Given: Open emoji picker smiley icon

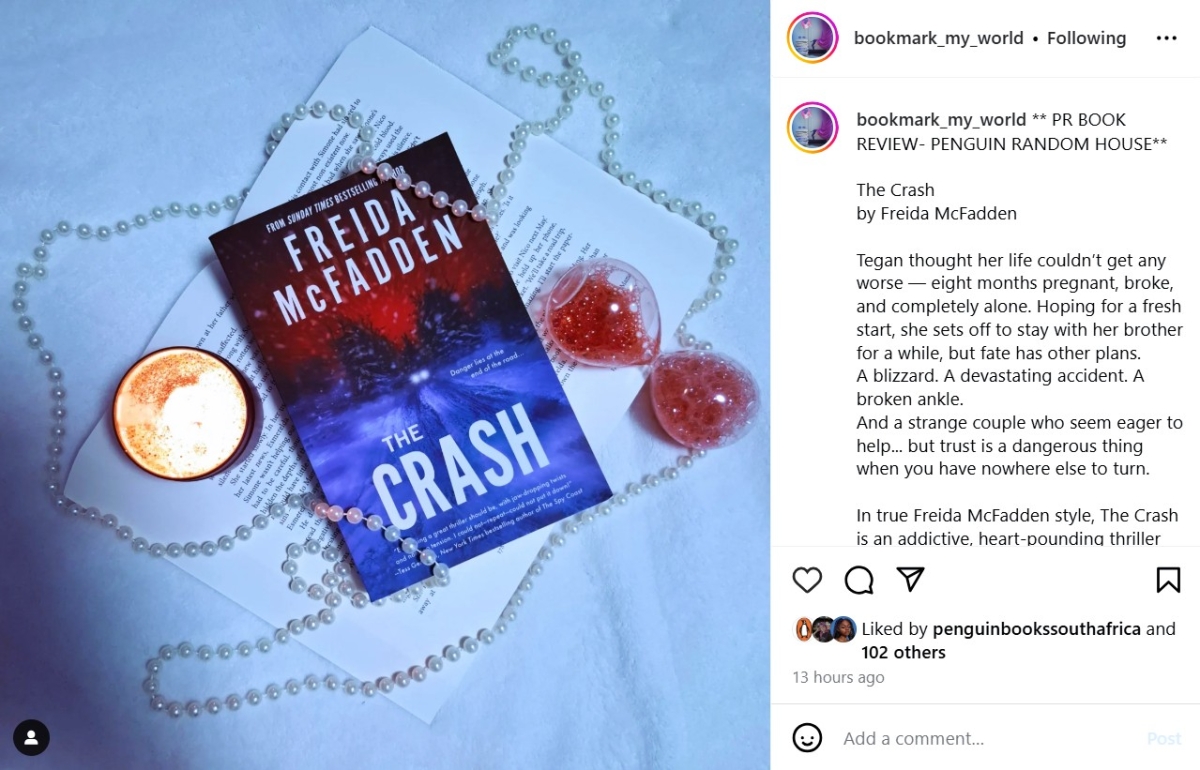Looking at the screenshot, I should [807, 738].
